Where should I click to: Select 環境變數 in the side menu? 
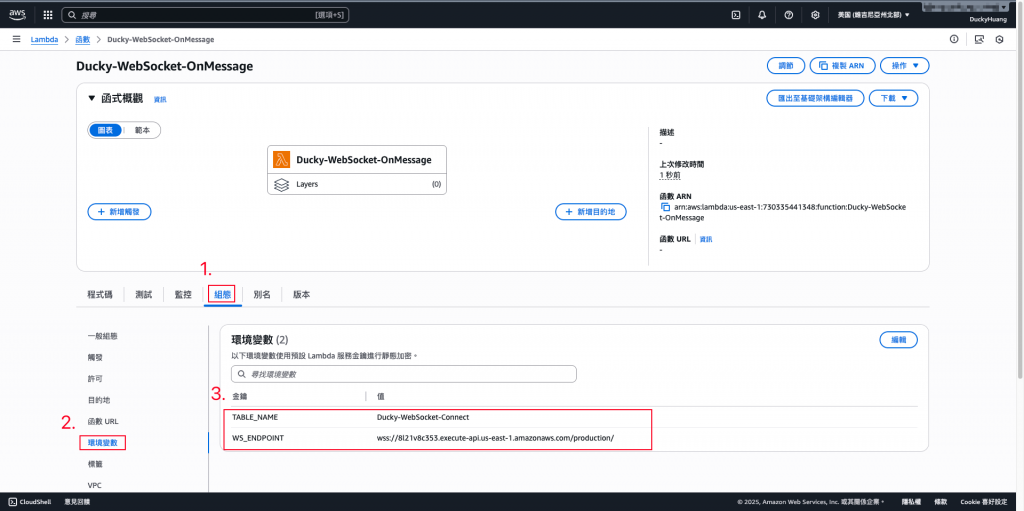tap(103, 443)
